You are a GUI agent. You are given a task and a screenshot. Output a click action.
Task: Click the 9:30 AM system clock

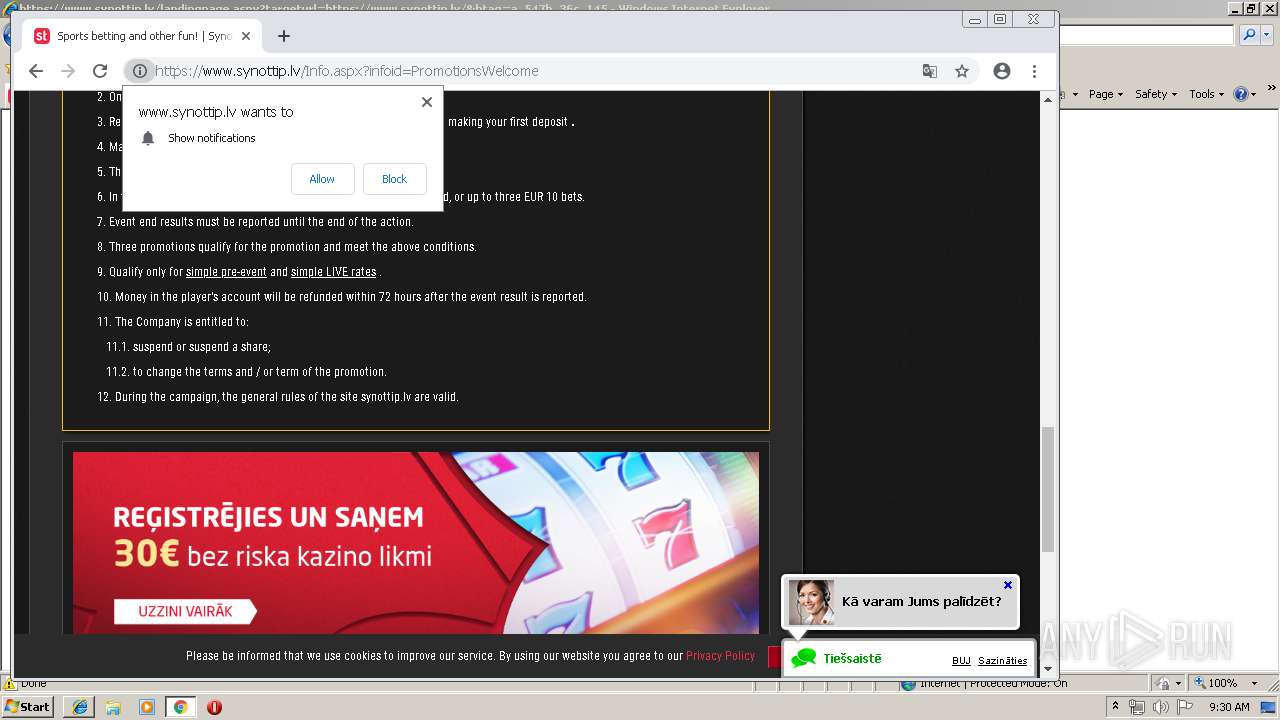coord(1229,707)
